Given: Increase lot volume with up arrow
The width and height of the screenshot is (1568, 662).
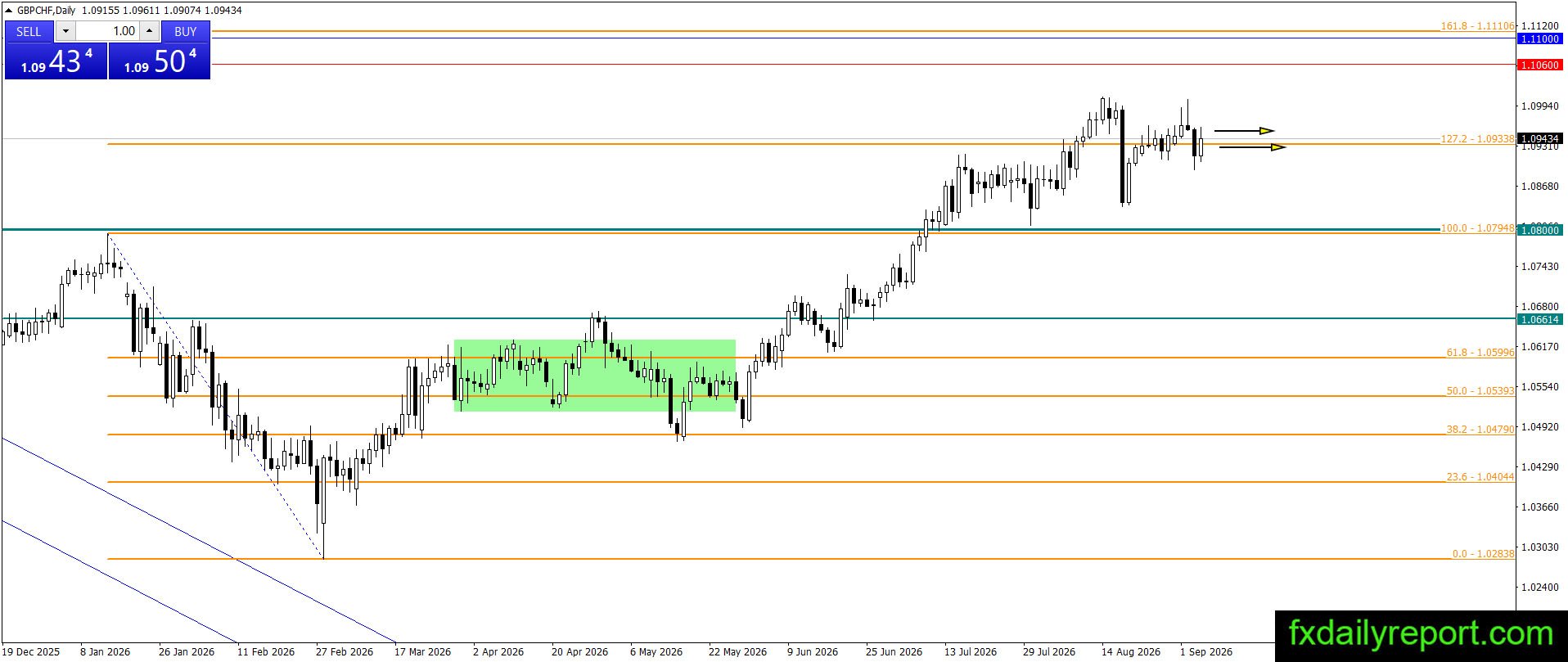Looking at the screenshot, I should (x=150, y=31).
